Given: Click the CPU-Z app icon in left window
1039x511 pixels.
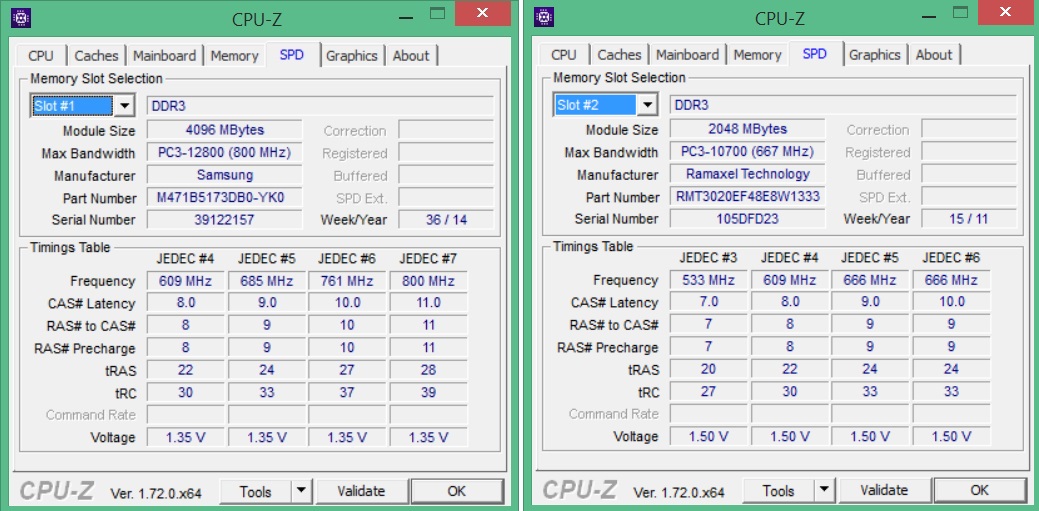Looking at the screenshot, I should pyautogui.click(x=21, y=18).
